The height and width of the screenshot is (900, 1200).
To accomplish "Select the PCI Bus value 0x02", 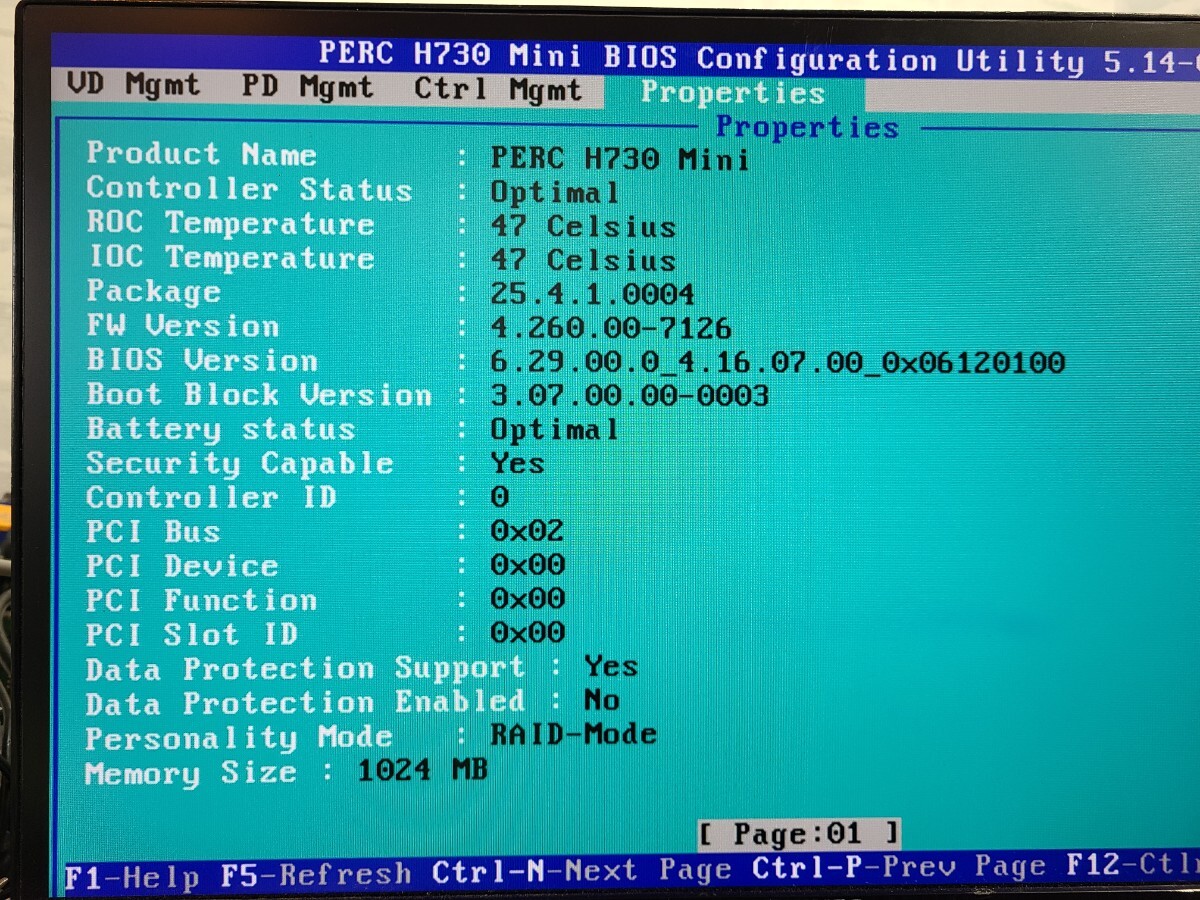I will click(527, 531).
